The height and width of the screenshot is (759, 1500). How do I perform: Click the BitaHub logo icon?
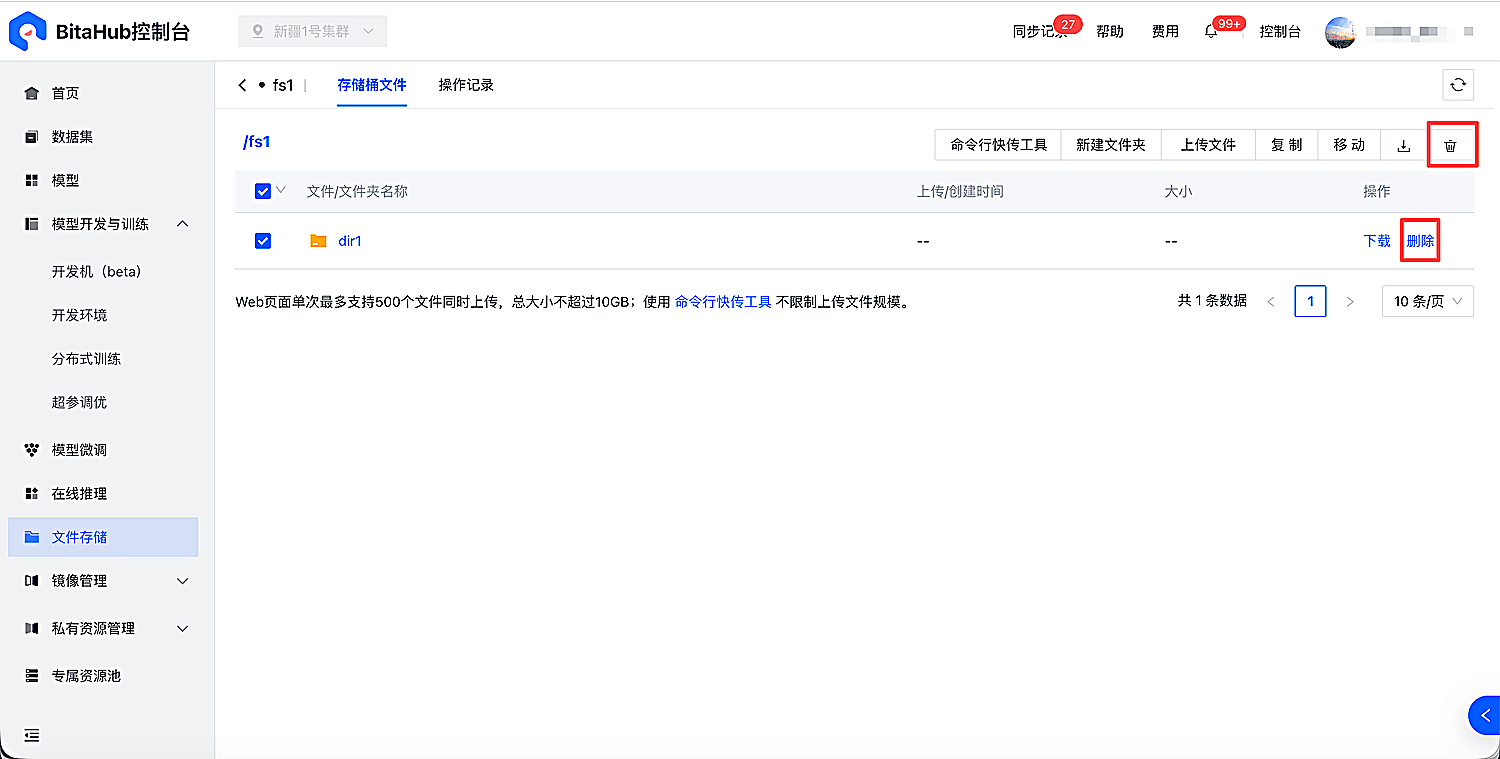[28, 31]
